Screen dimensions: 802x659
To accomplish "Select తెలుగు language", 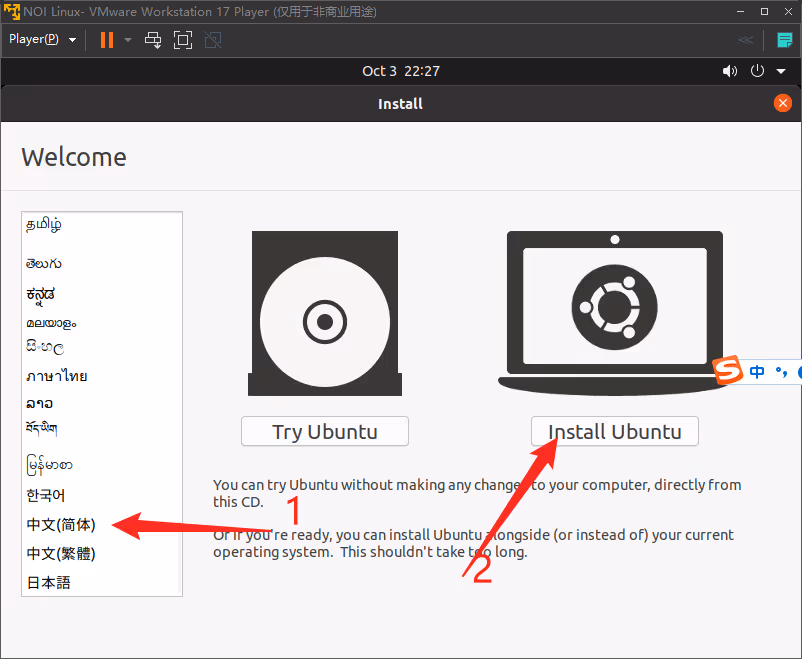I will [44, 263].
